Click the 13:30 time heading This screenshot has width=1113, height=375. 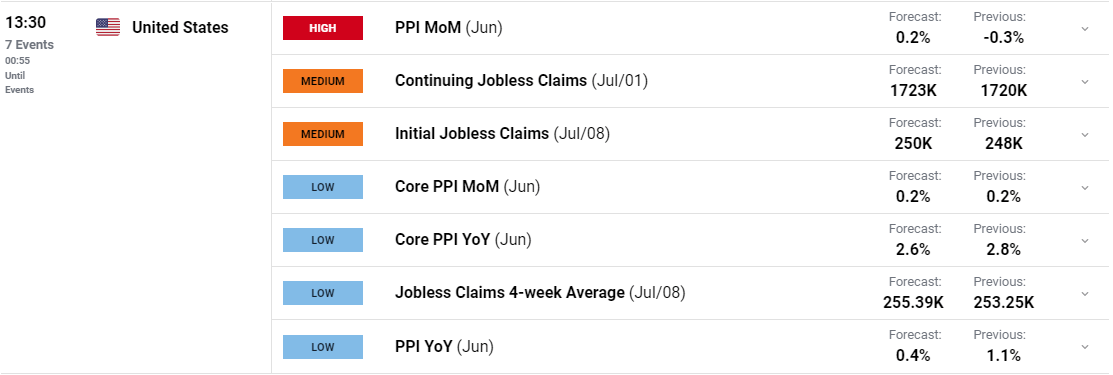coord(26,23)
